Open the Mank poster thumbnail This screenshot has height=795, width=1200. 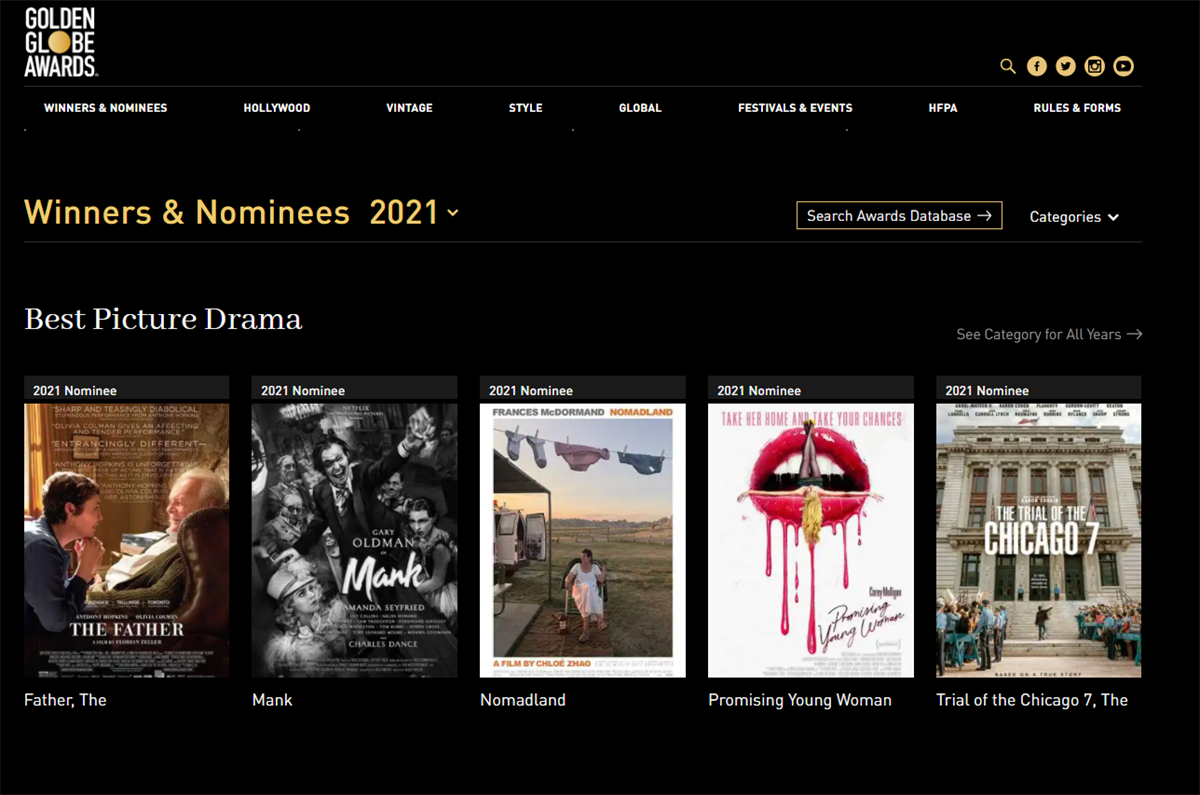355,541
